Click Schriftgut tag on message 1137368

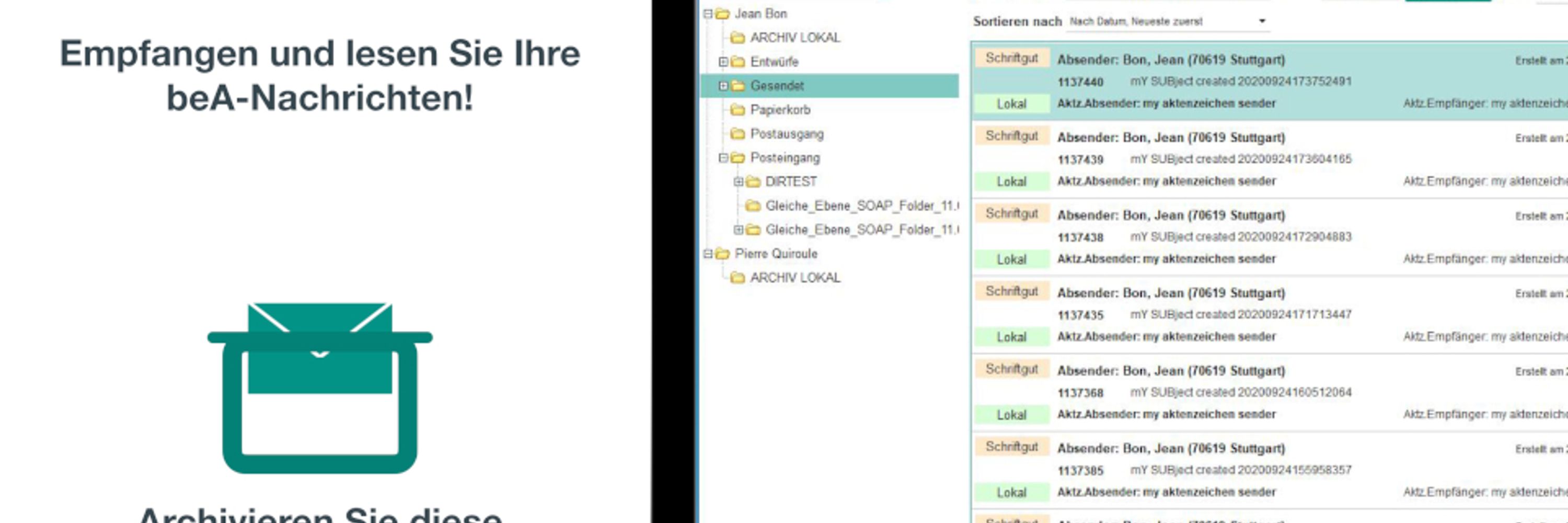[x=1012, y=369]
